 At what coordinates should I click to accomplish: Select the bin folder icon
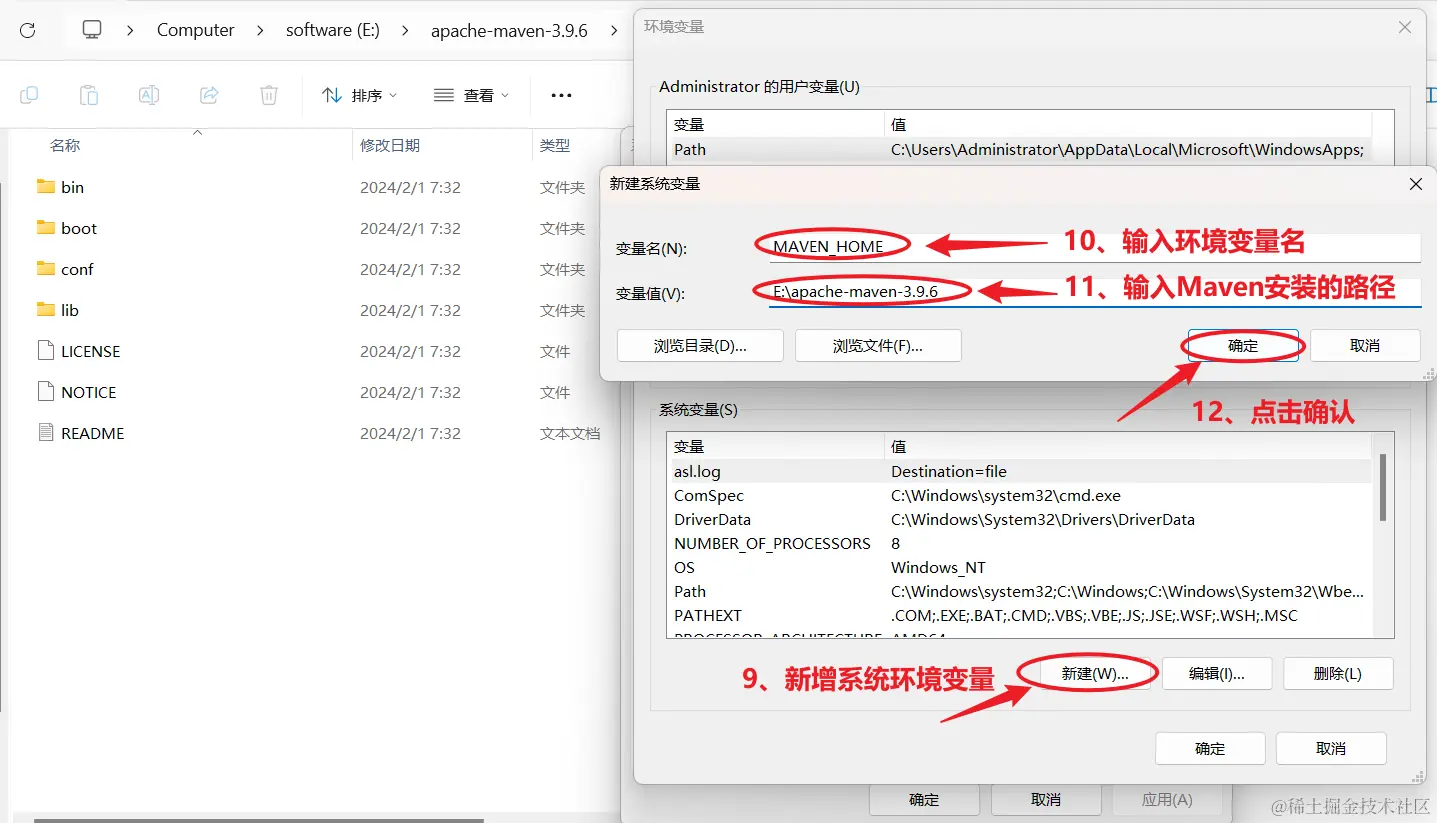46,186
